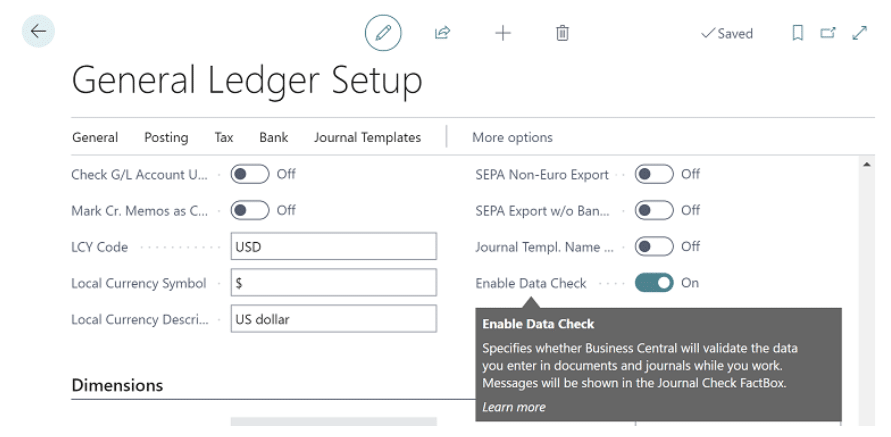Click More options

point(512,137)
